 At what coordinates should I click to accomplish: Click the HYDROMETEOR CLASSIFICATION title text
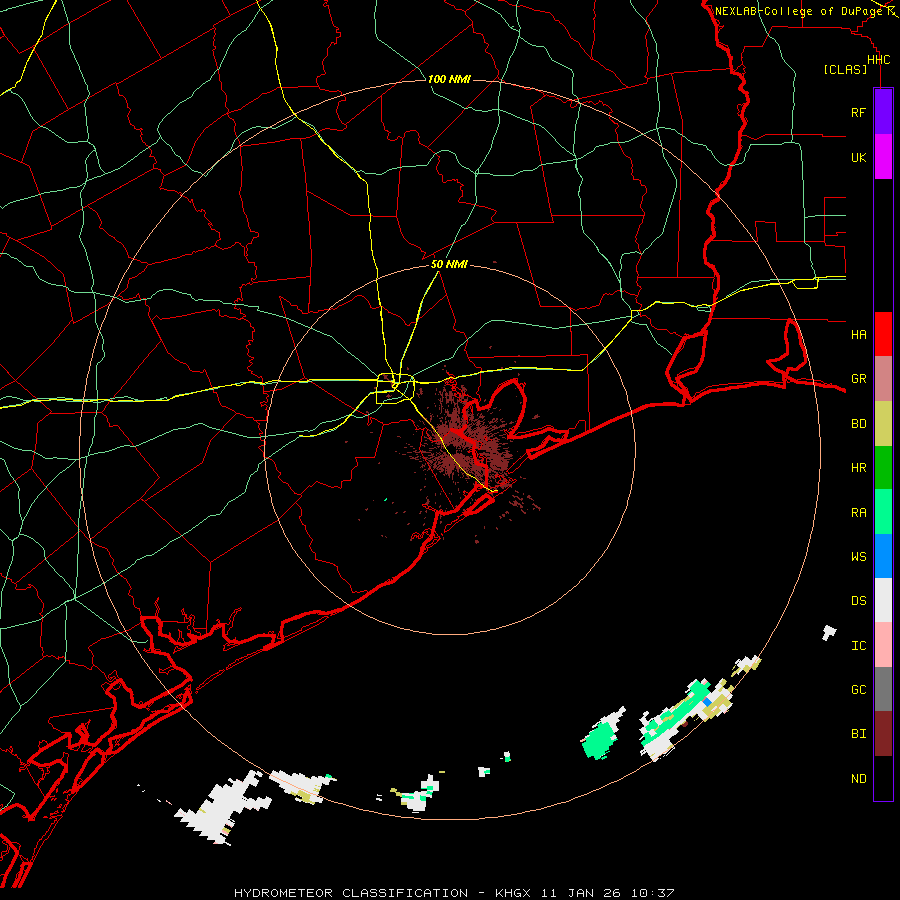351,893
